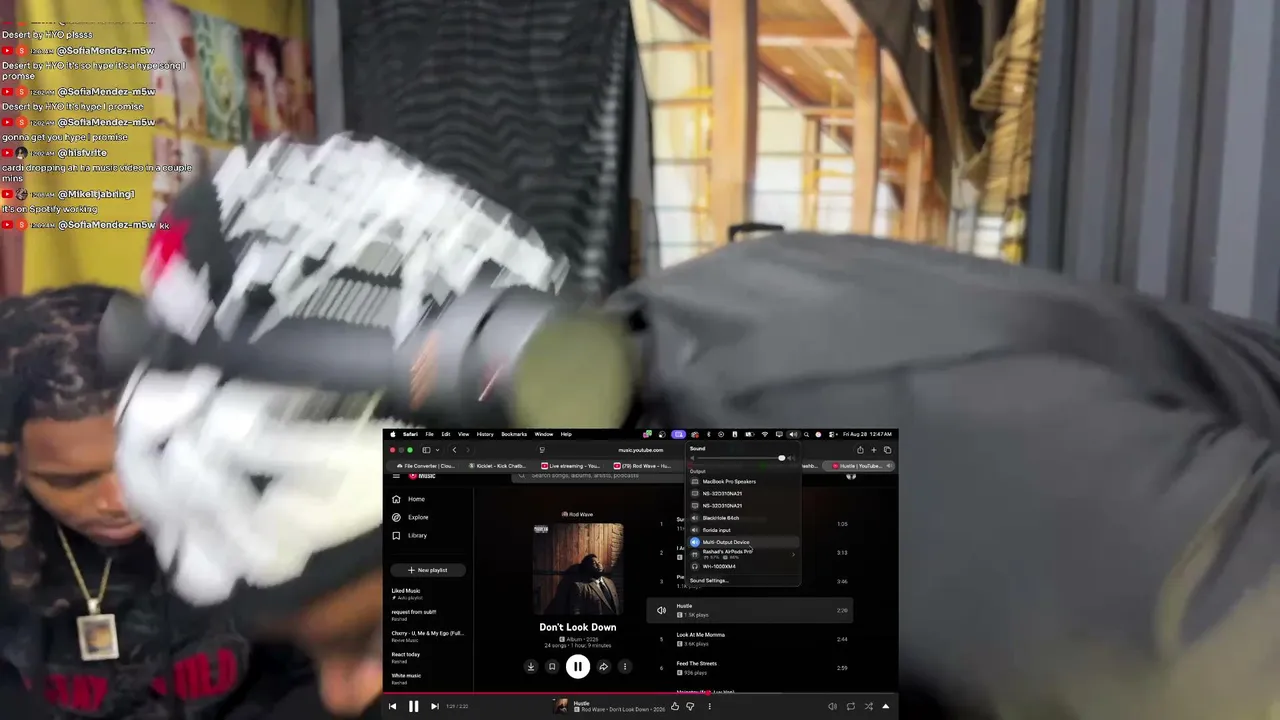Viewport: 1280px width, 720px height.
Task: Dislike the current song Hustle
Action: (x=690, y=706)
